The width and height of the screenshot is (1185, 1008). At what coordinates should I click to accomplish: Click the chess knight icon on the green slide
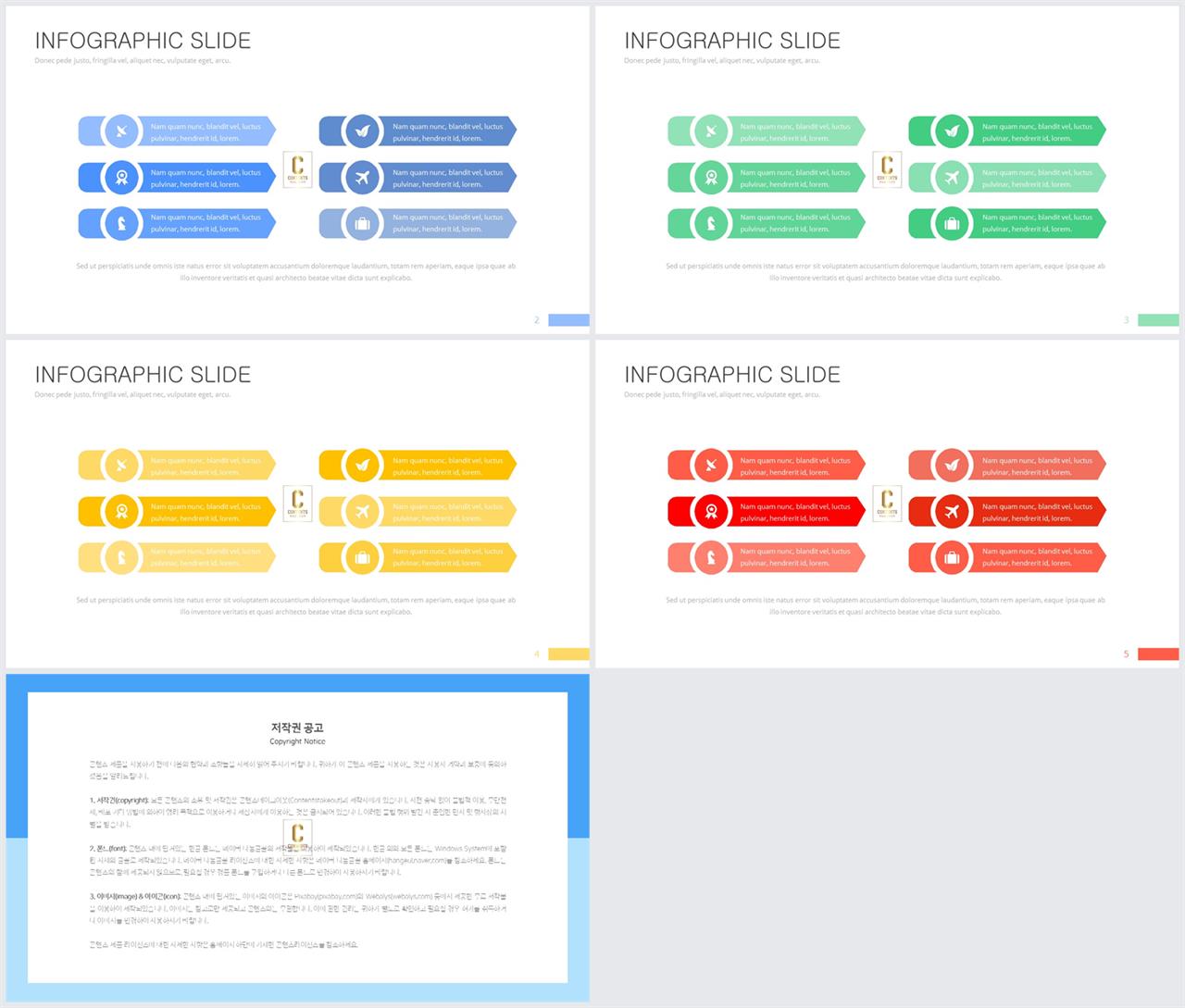pos(711,222)
